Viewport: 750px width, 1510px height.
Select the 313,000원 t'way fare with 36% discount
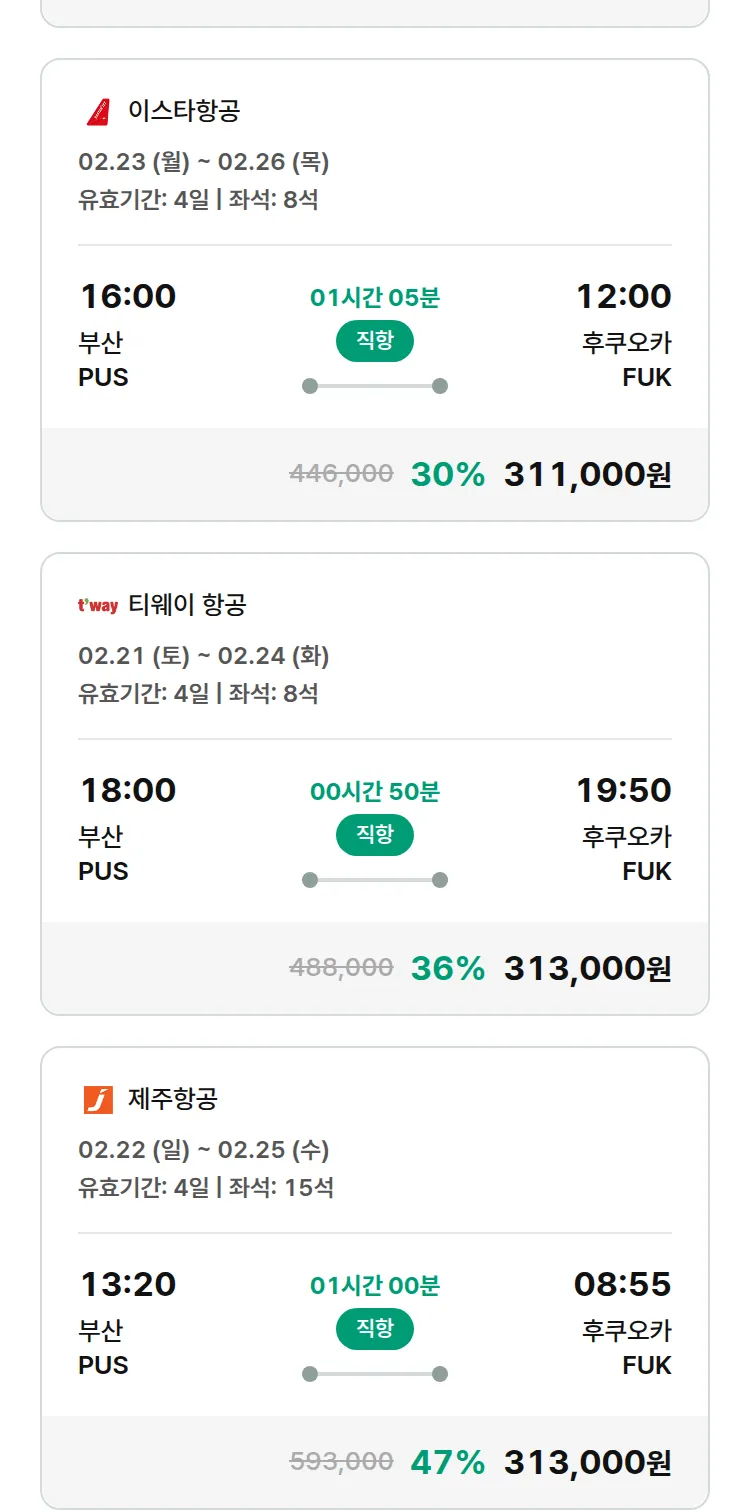tap(587, 968)
